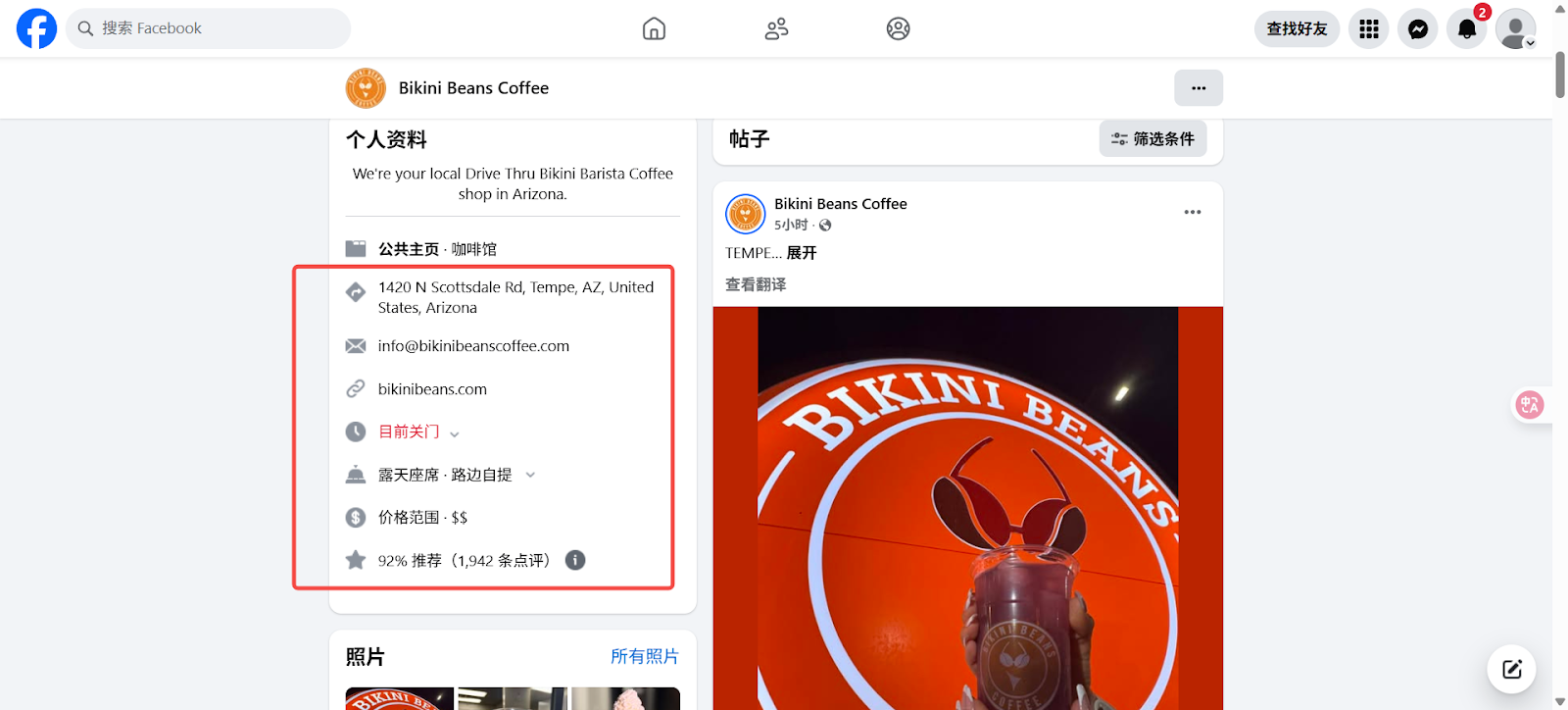Click info@bikinibeanscoffee.com email link

point(473,346)
